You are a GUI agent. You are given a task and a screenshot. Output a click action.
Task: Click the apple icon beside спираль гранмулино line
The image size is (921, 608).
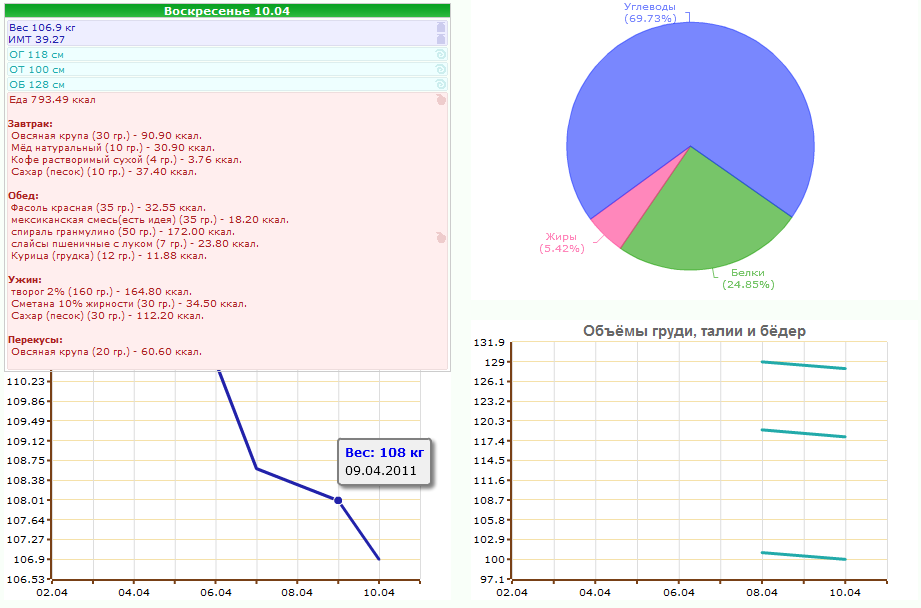[x=441, y=237]
